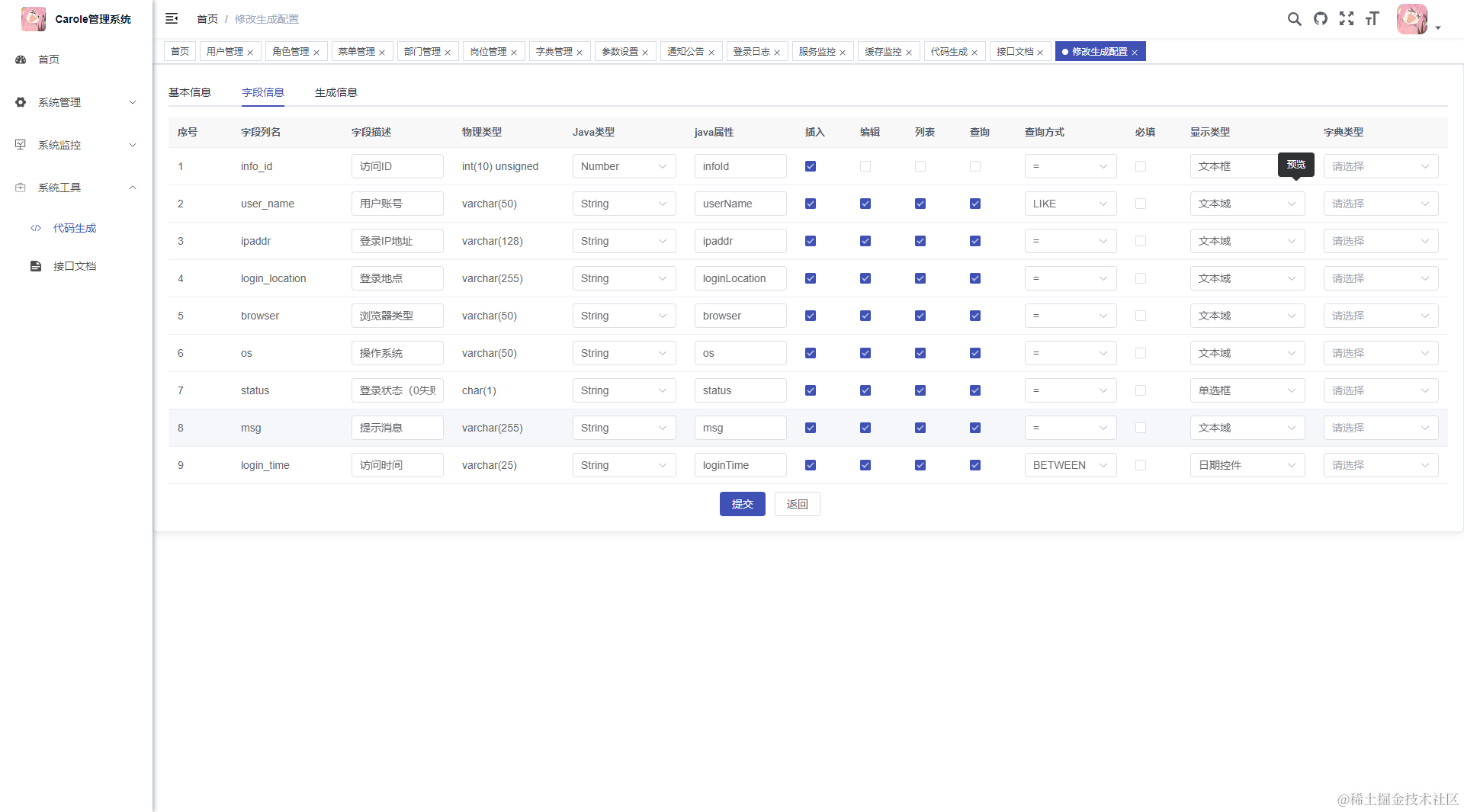Toggle fullscreen mode icon

[x=1347, y=19]
